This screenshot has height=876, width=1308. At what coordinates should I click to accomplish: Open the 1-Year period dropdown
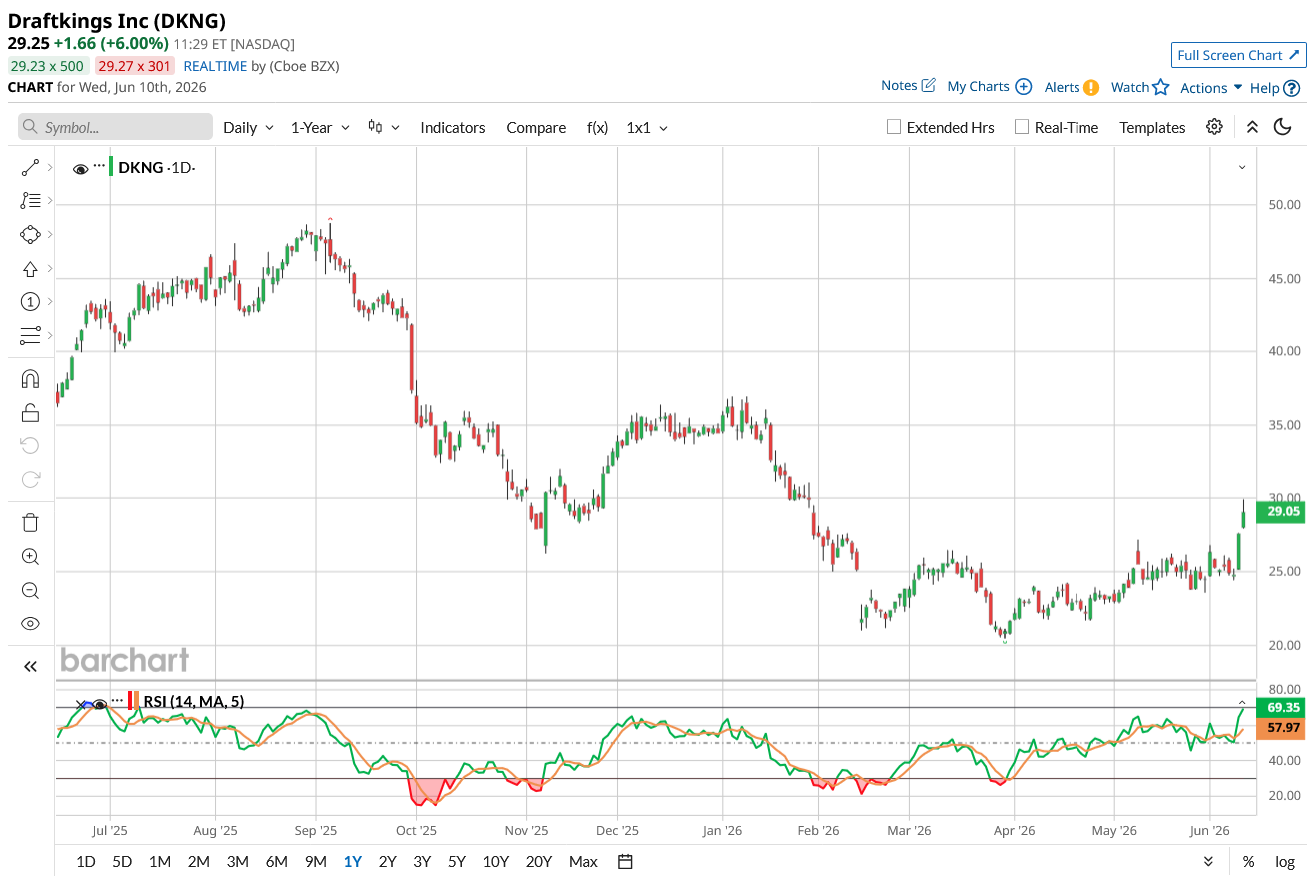[320, 128]
